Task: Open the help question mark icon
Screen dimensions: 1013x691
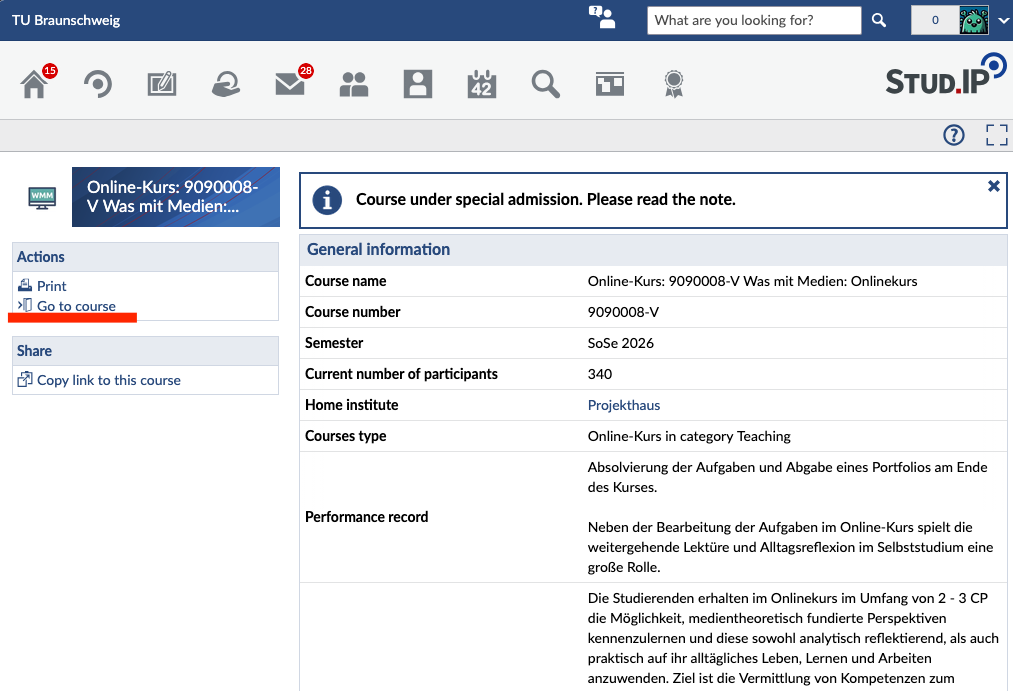Action: pyautogui.click(x=954, y=135)
